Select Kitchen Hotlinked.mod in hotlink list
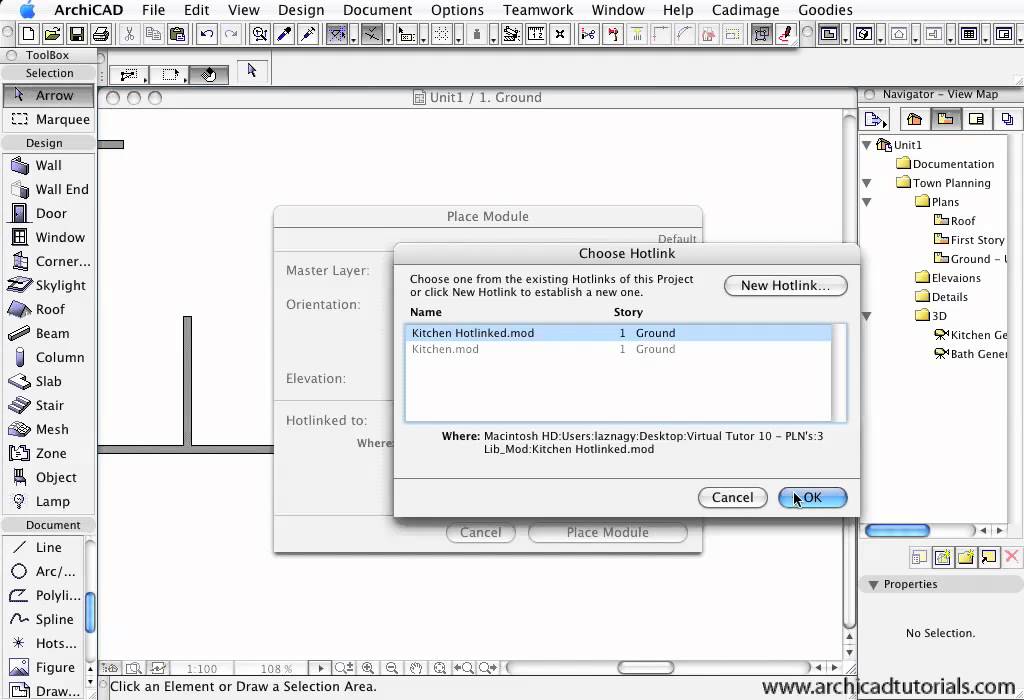Viewport: 1024px width, 700px height. (x=618, y=333)
